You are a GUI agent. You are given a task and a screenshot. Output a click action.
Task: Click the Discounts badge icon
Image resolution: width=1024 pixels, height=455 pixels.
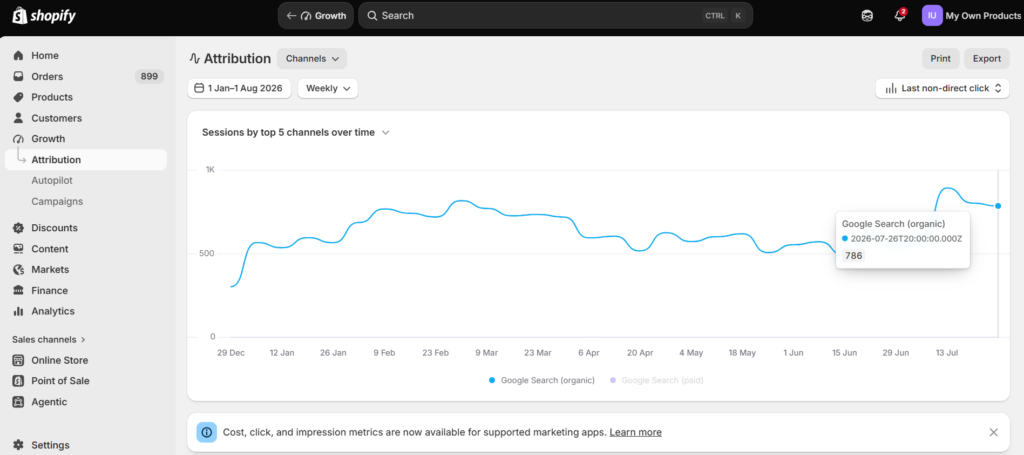(18, 228)
